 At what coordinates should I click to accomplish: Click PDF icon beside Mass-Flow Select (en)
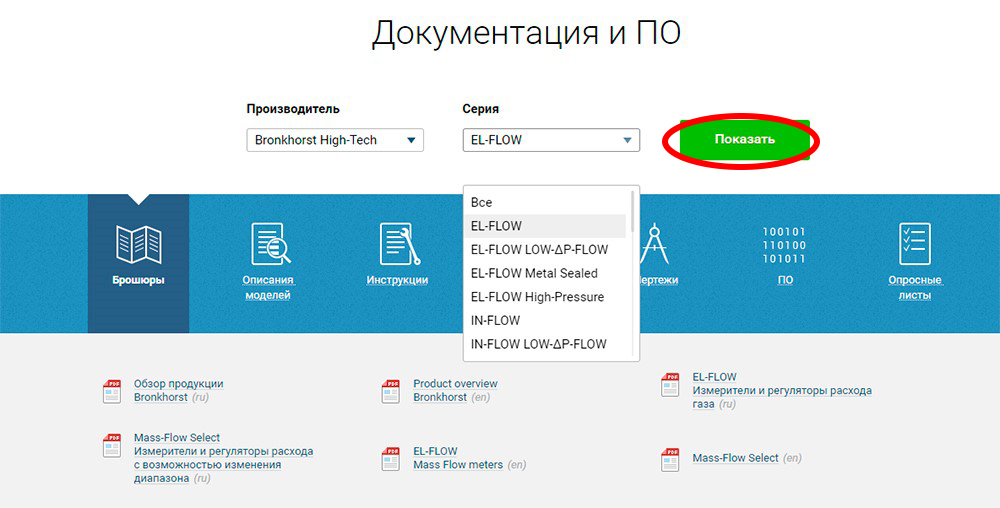coord(670,458)
